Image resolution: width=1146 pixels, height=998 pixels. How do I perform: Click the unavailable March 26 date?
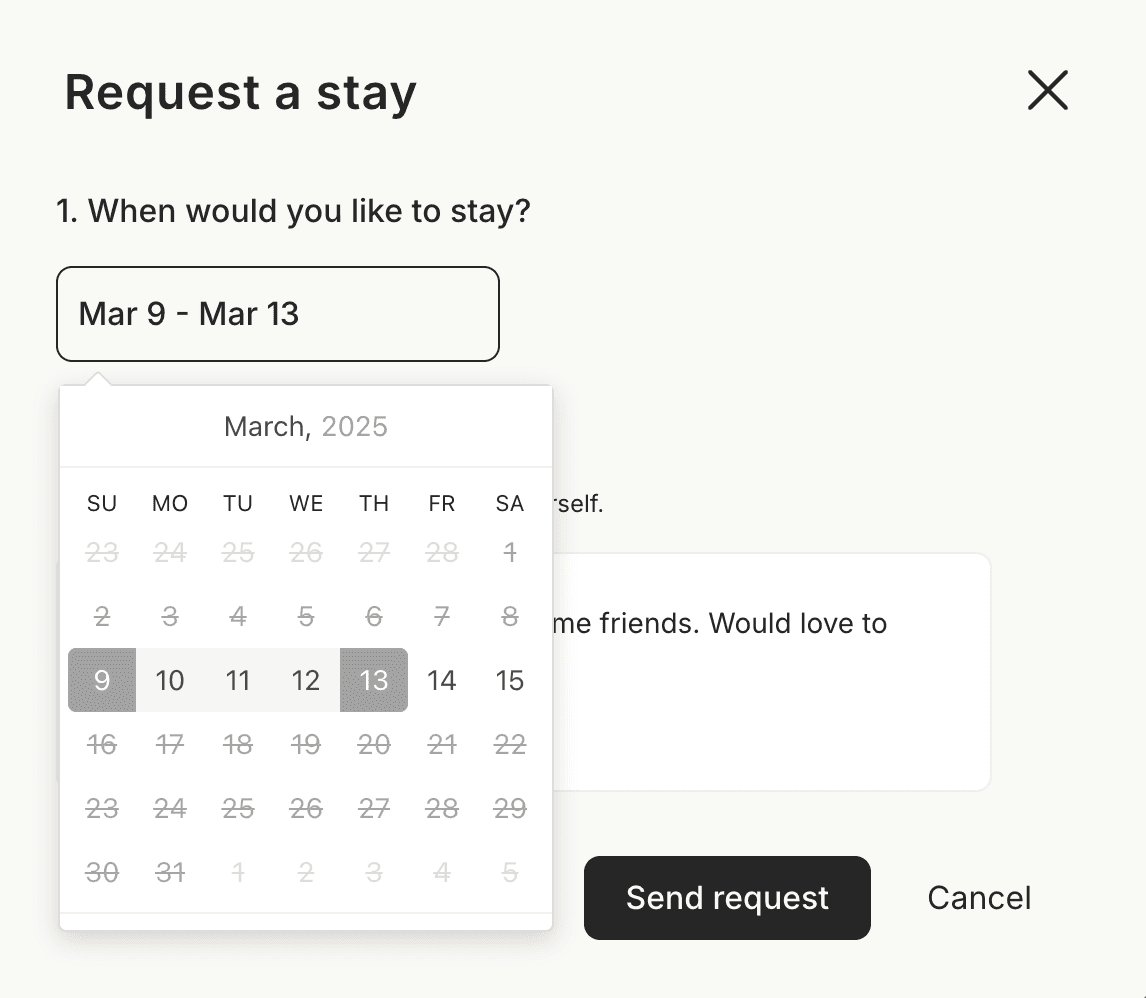(x=306, y=808)
